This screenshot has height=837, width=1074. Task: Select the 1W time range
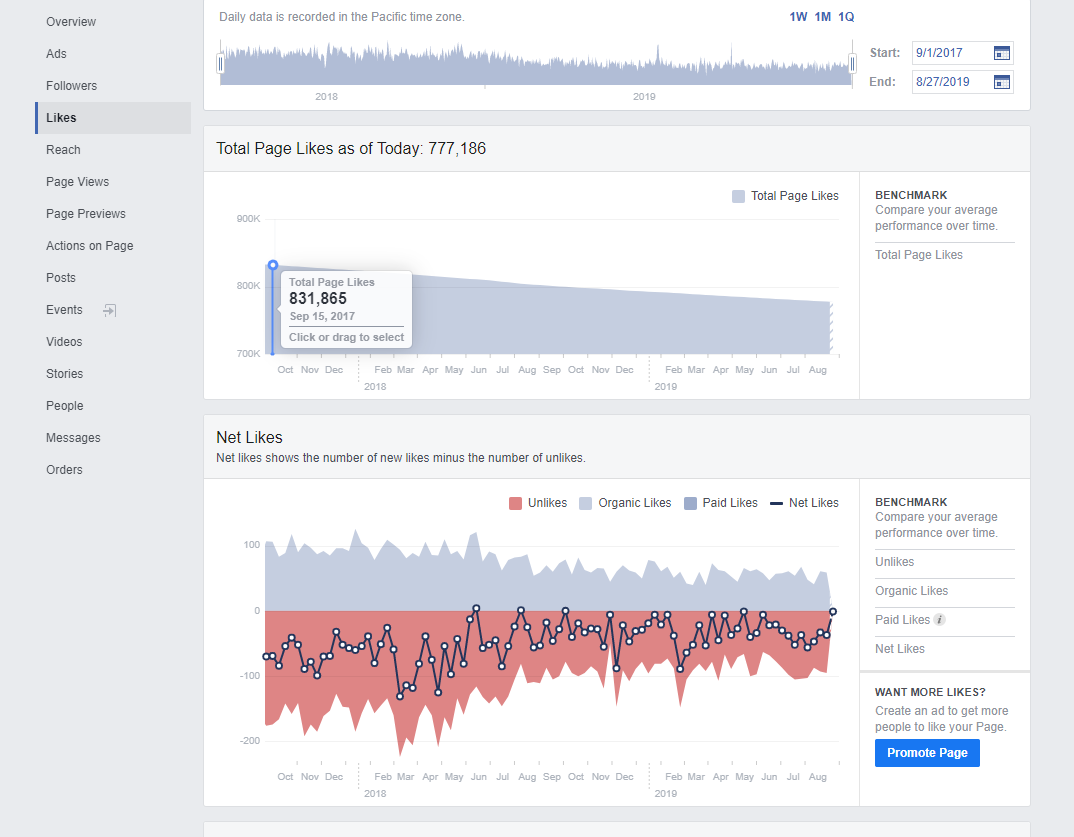(798, 17)
